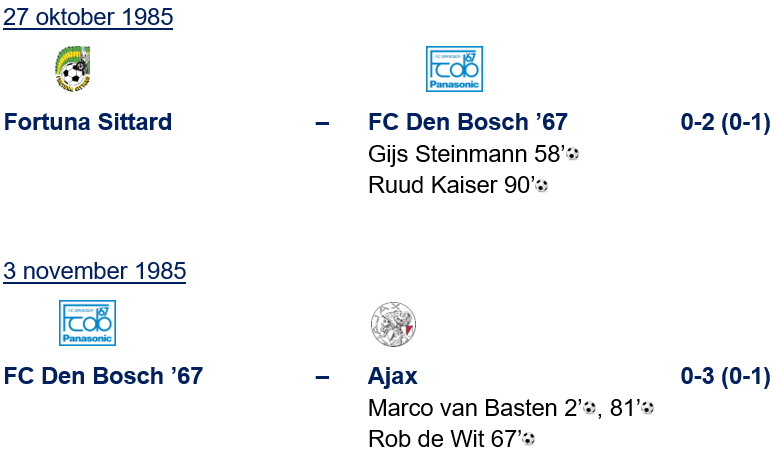Image resolution: width=774 pixels, height=457 pixels.
Task: Click the 0-2 (0-1) match score
Action: (725, 123)
